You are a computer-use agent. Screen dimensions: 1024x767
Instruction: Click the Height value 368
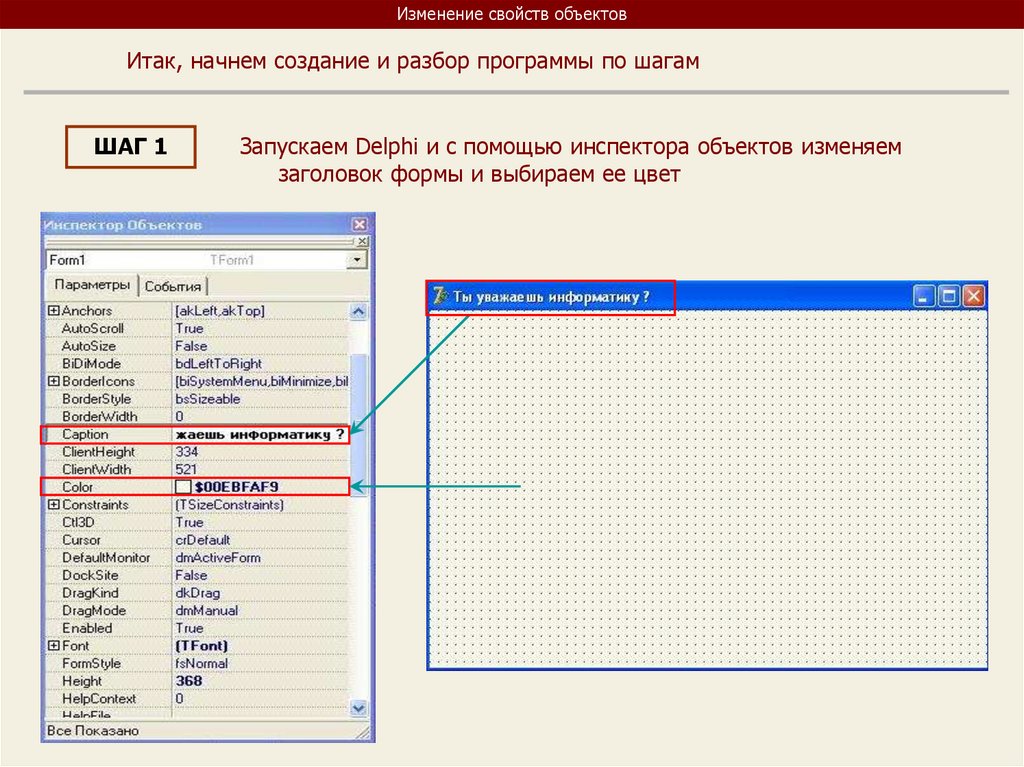point(189,681)
